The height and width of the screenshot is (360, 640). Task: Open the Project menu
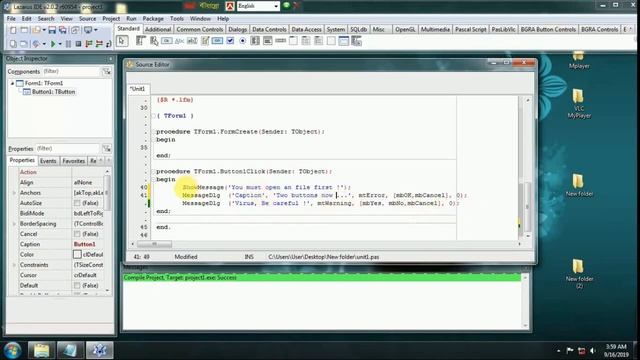pyautogui.click(x=111, y=19)
